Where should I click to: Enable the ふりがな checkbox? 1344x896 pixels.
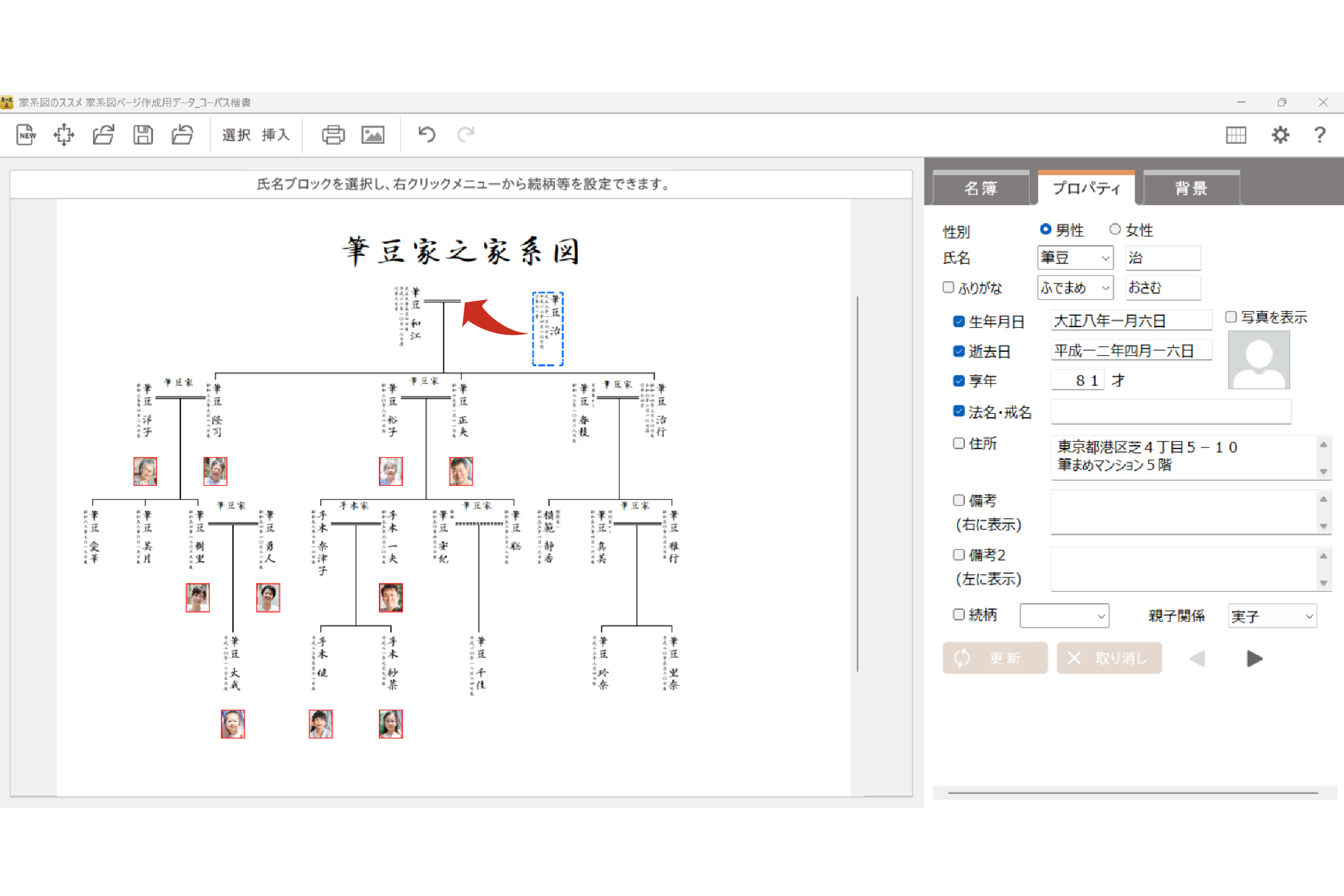click(949, 287)
